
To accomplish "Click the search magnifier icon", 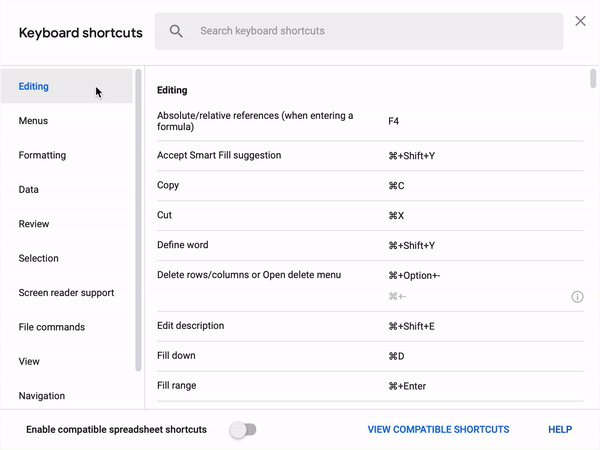I will tap(176, 31).
